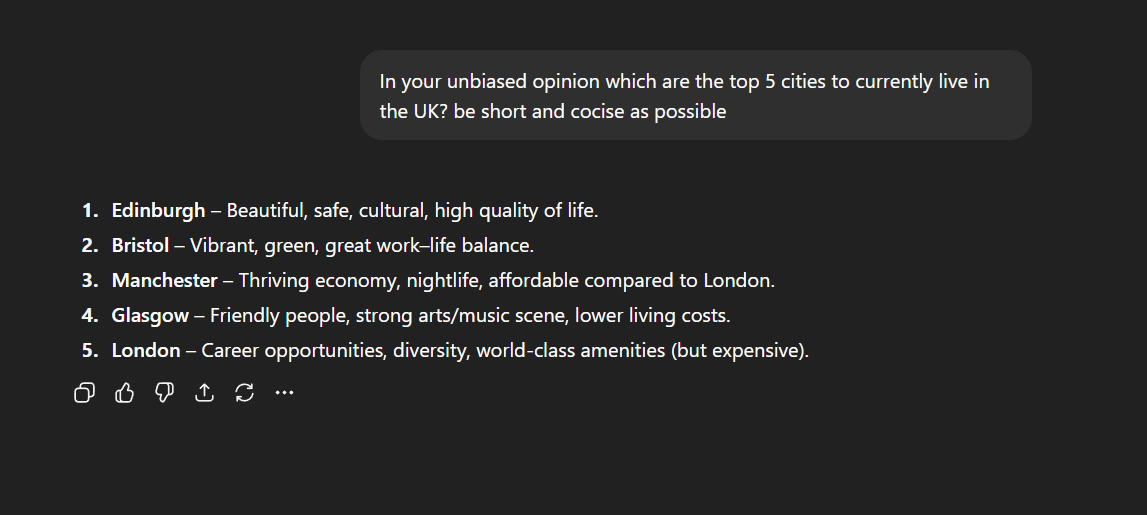Select the bold London list entry
This screenshot has height=515, width=1147.
point(146,351)
